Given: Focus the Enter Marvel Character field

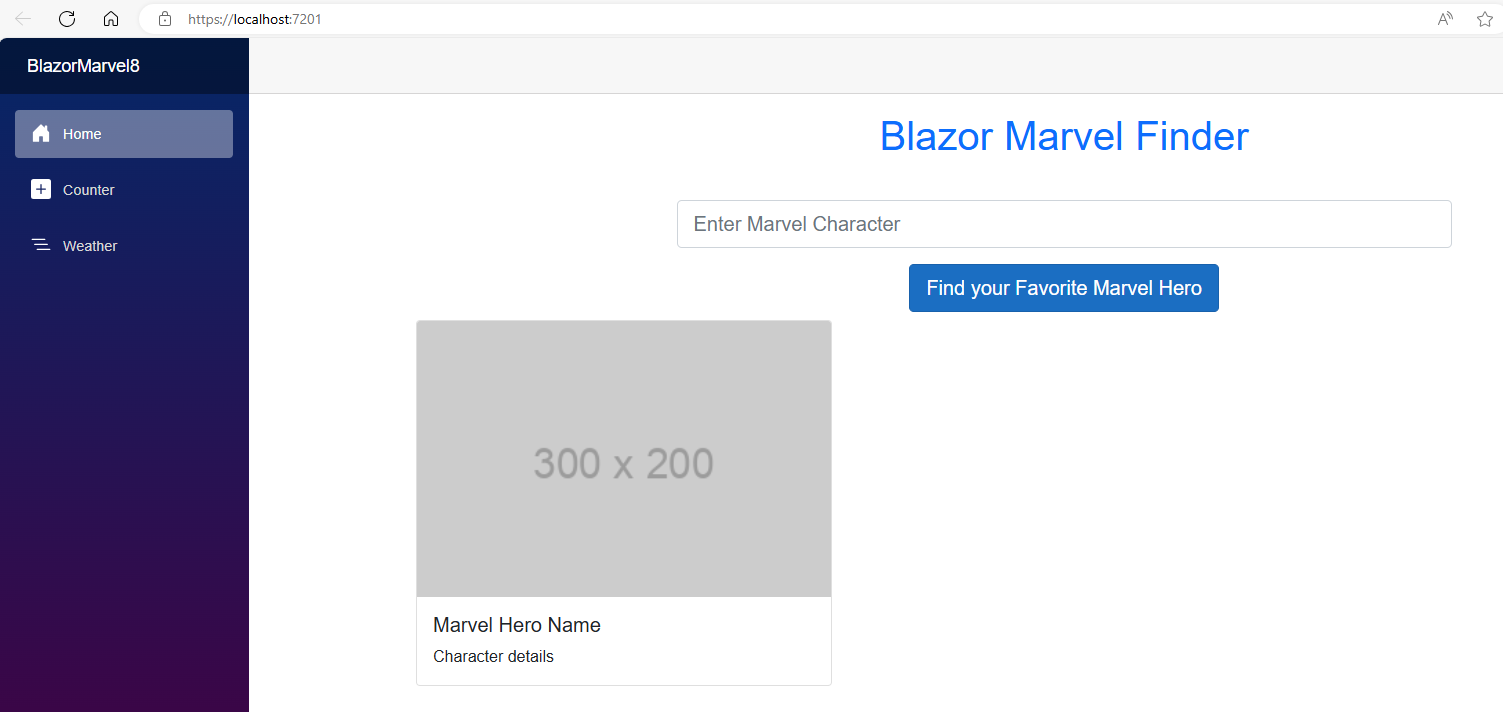Looking at the screenshot, I should pyautogui.click(x=1064, y=224).
